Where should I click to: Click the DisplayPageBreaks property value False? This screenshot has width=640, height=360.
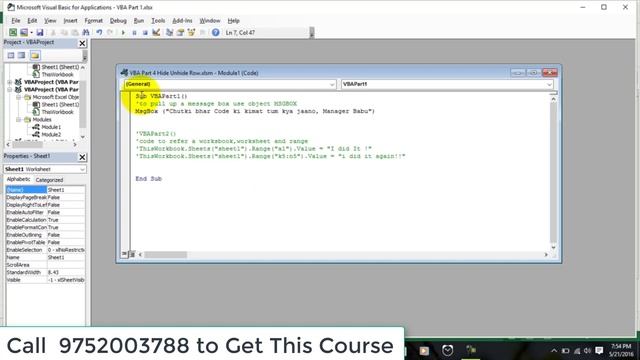pyautogui.click(x=66, y=197)
